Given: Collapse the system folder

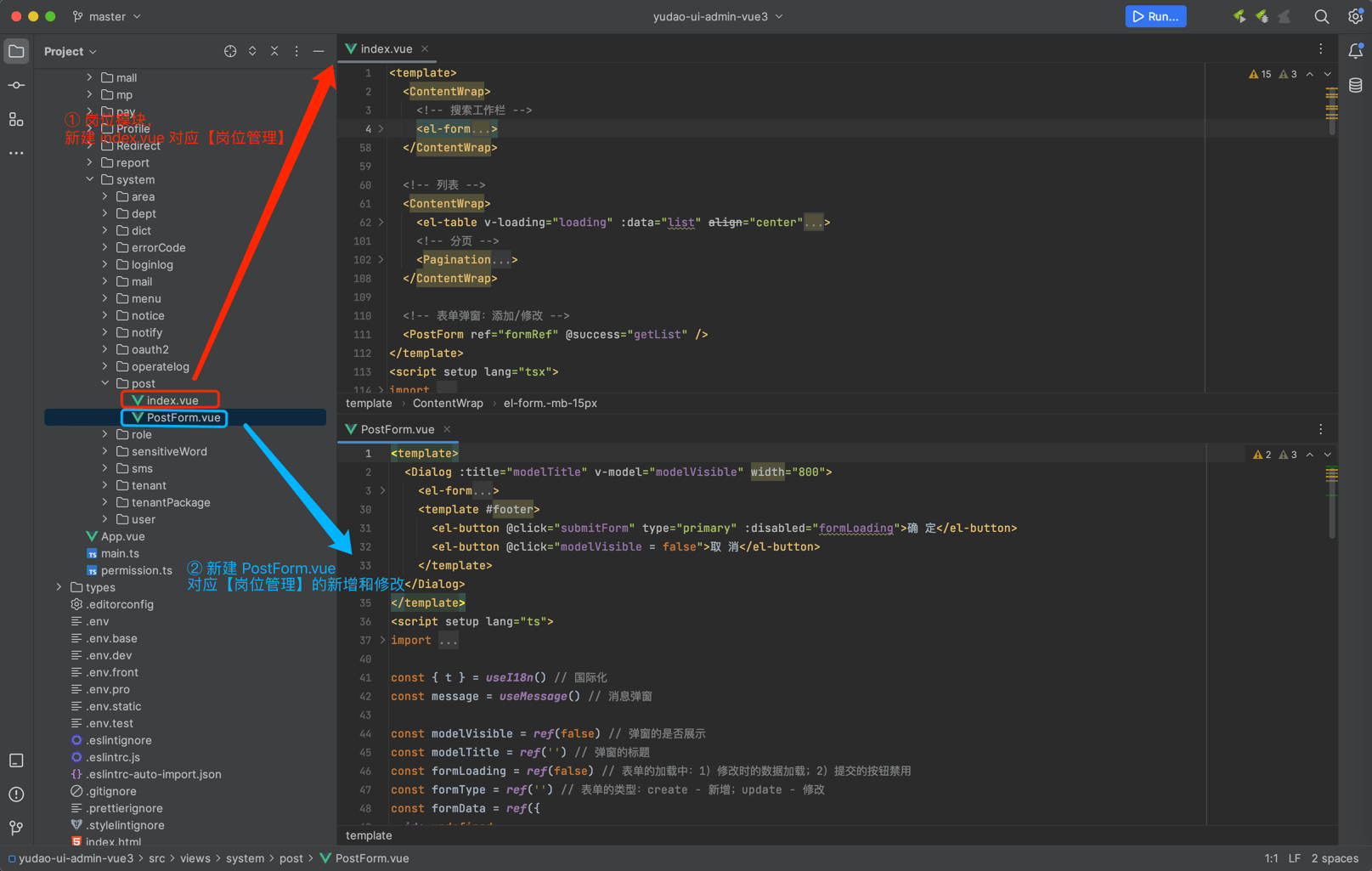Looking at the screenshot, I should pyautogui.click(x=90, y=180).
